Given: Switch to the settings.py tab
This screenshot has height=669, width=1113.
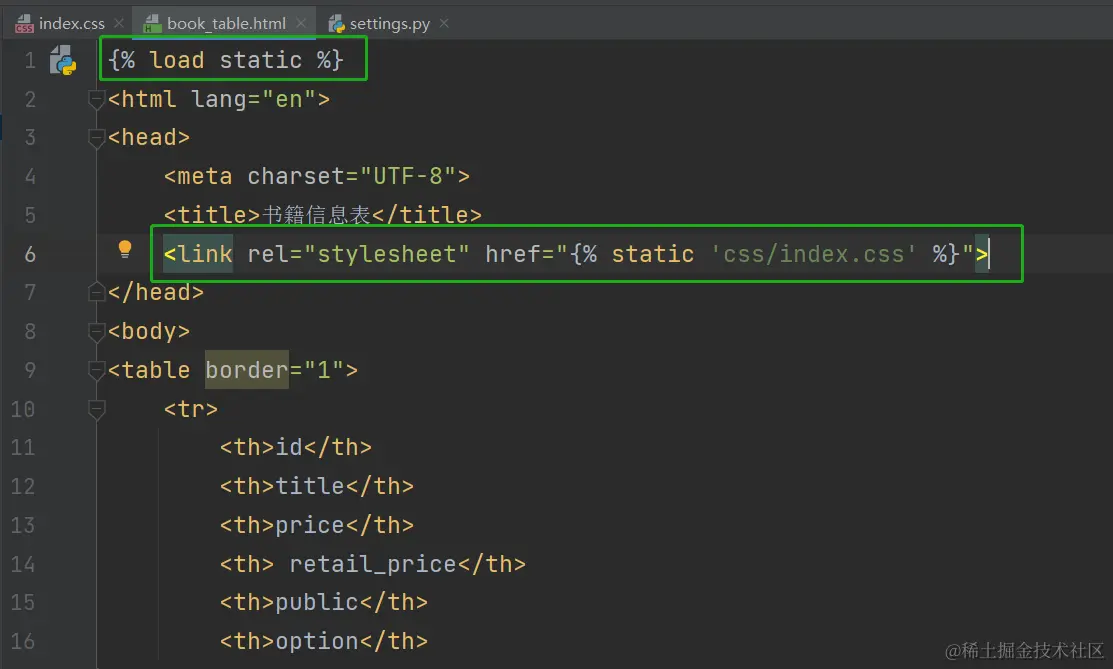Looking at the screenshot, I should (389, 23).
